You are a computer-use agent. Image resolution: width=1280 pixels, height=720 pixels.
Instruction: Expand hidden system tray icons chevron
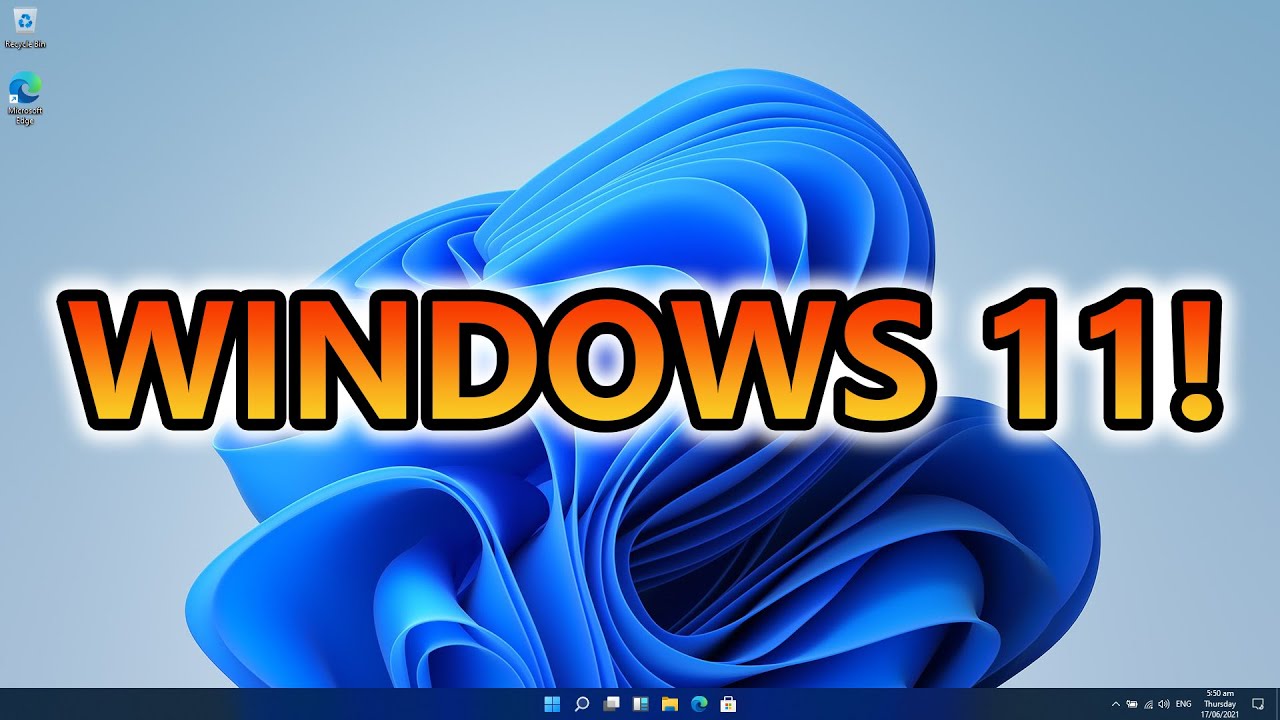pos(1116,704)
